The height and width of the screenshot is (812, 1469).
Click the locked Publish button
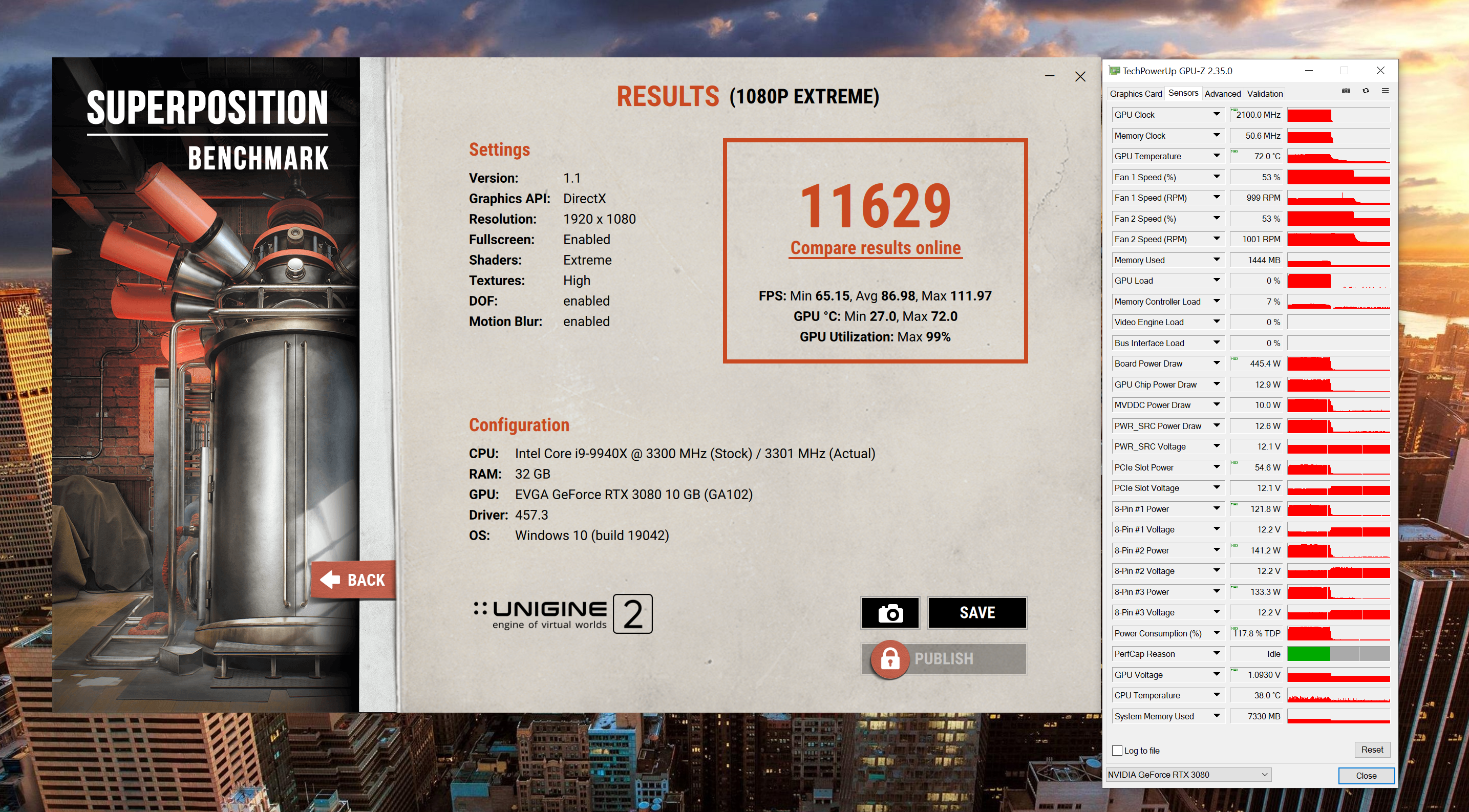pyautogui.click(x=944, y=659)
